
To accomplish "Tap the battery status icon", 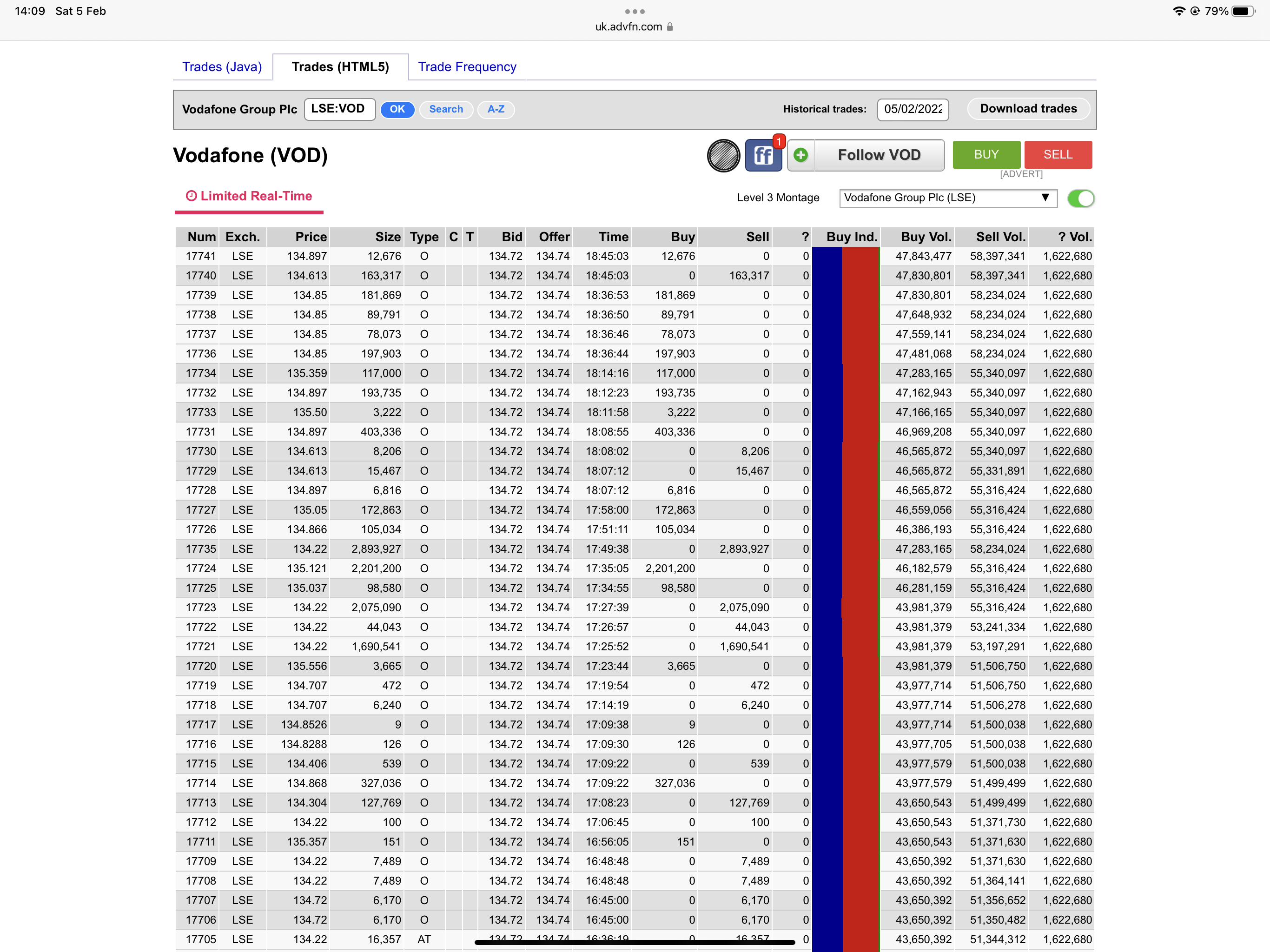I will point(1243,11).
